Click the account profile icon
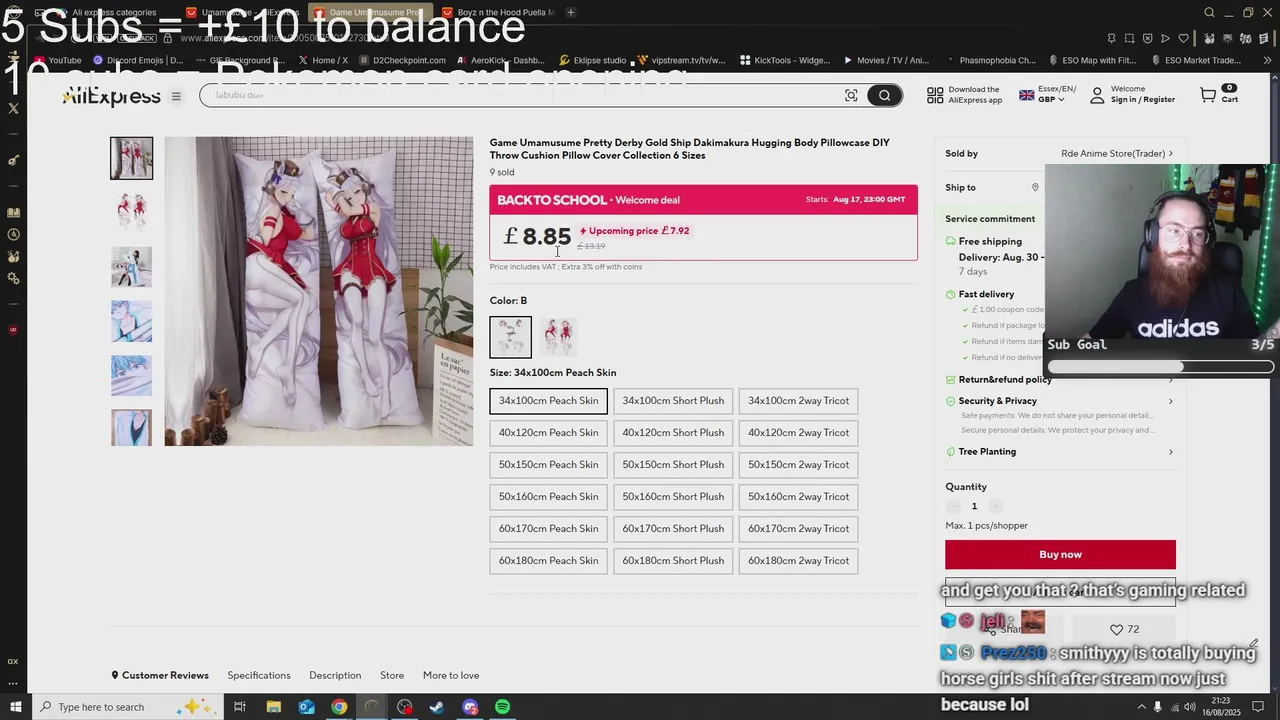The width and height of the screenshot is (1280, 720). coord(1097,95)
